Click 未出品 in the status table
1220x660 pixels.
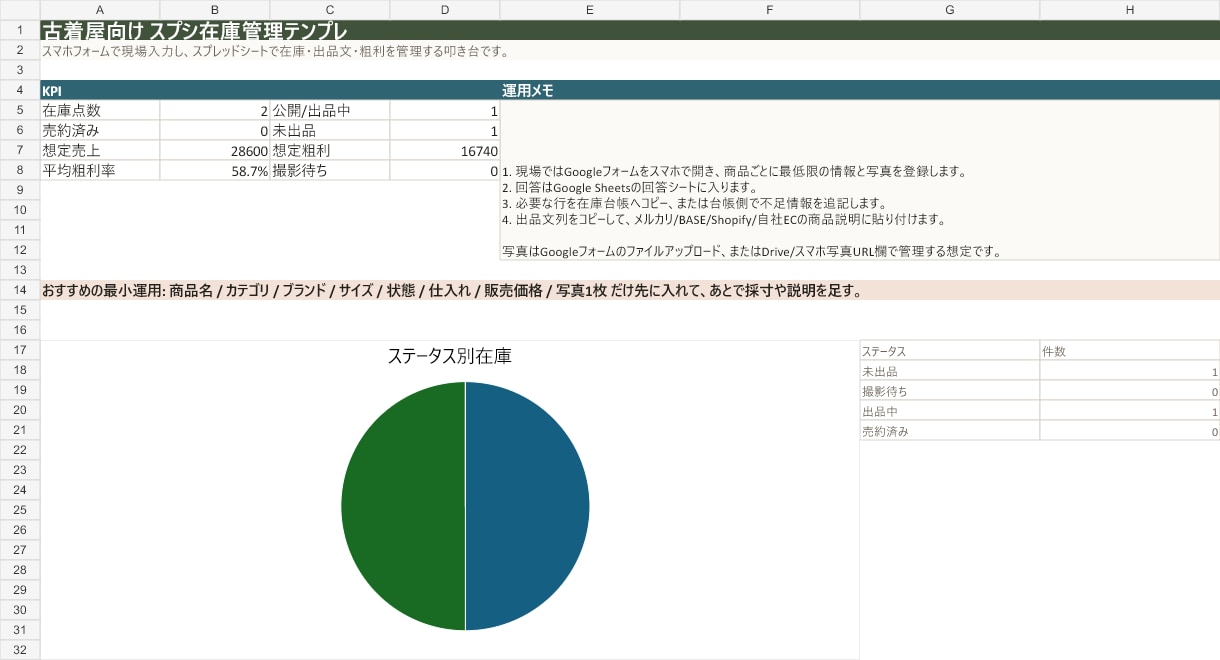(x=950, y=370)
